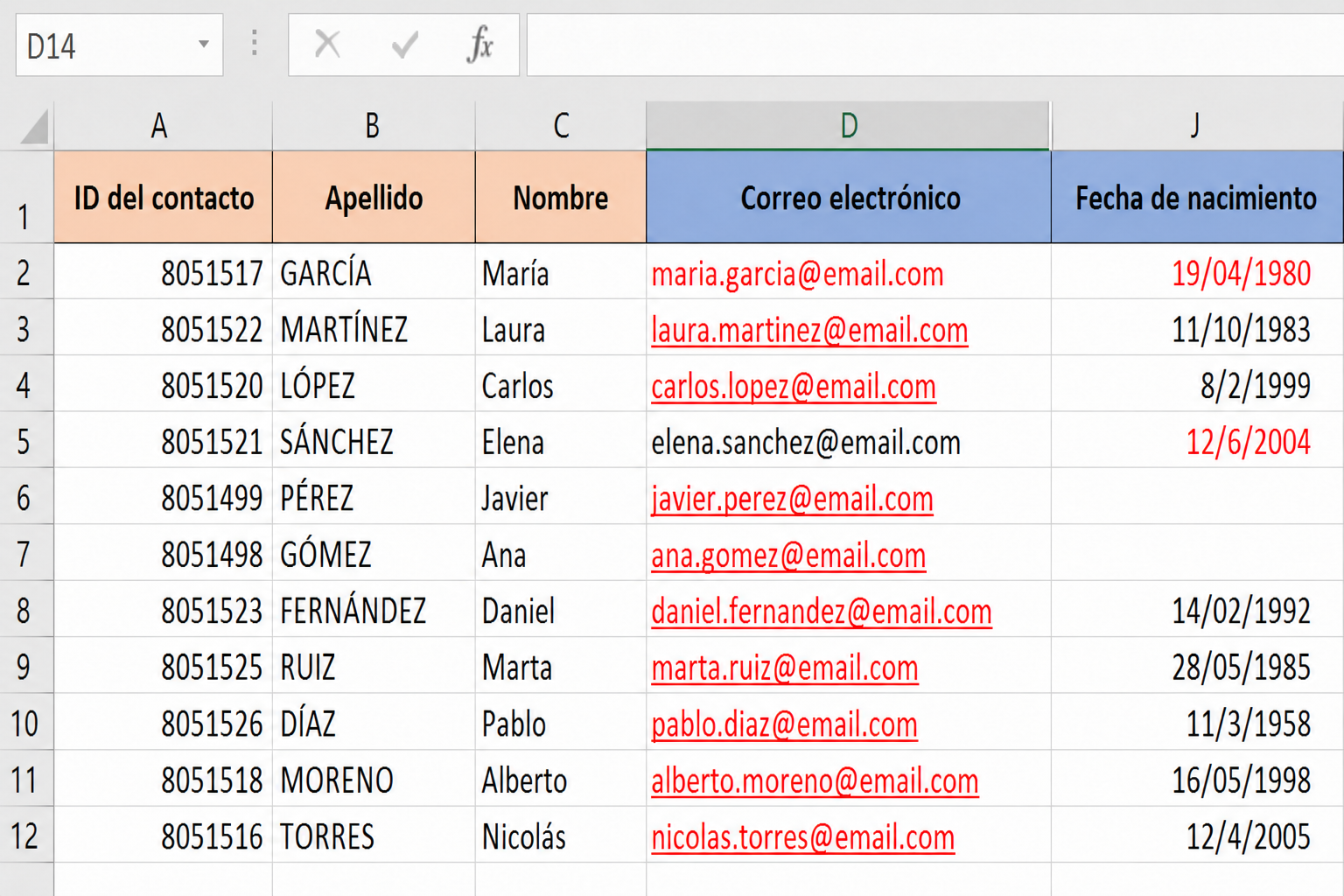
Task: Click the formula bar resize dots handle
Action: [255, 43]
